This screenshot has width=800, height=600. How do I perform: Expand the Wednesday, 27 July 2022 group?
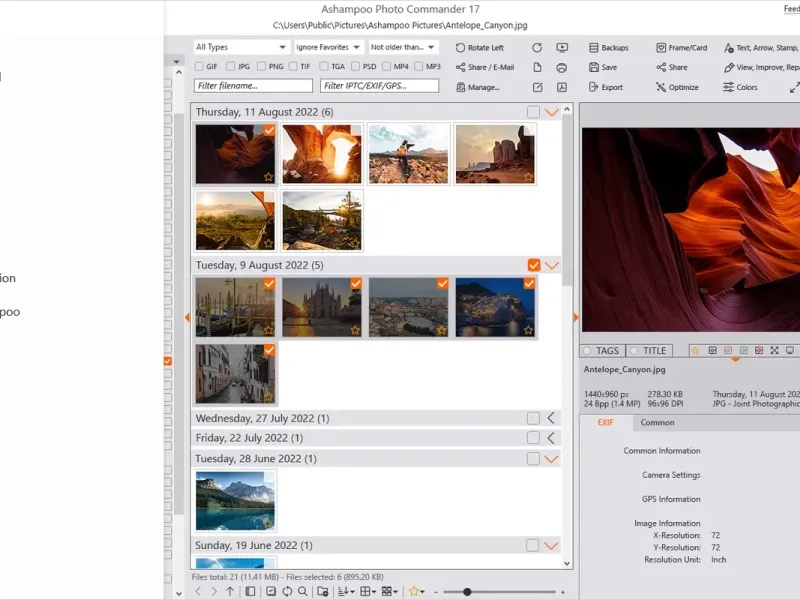click(551, 418)
